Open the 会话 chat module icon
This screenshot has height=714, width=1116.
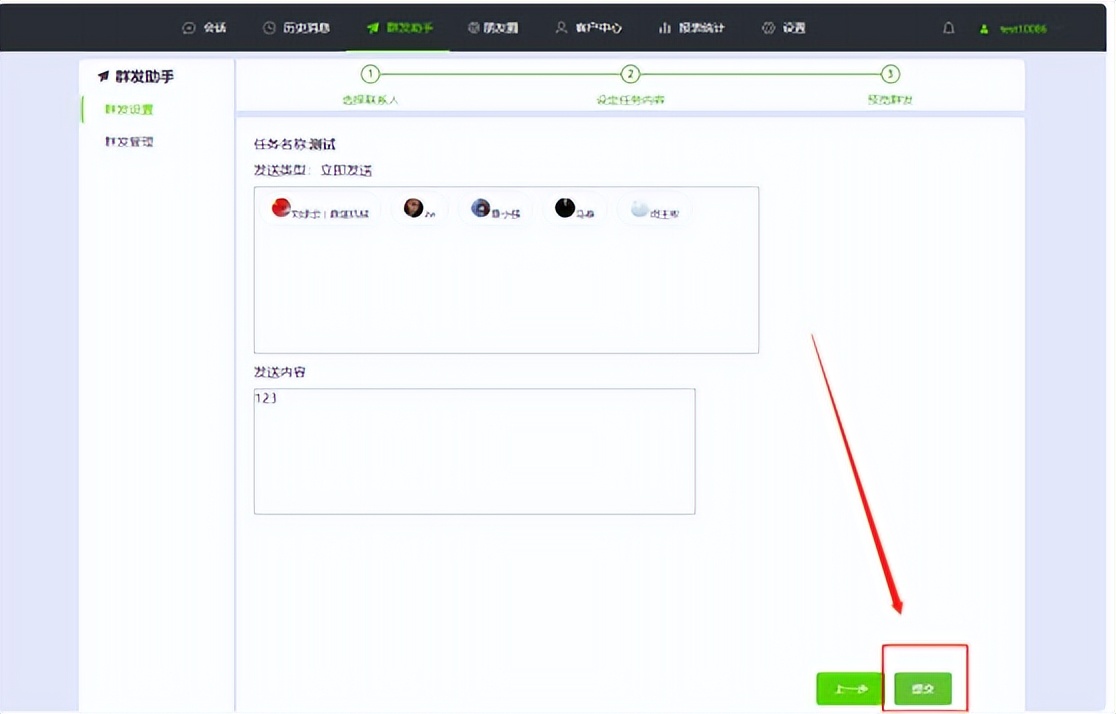click(x=188, y=28)
